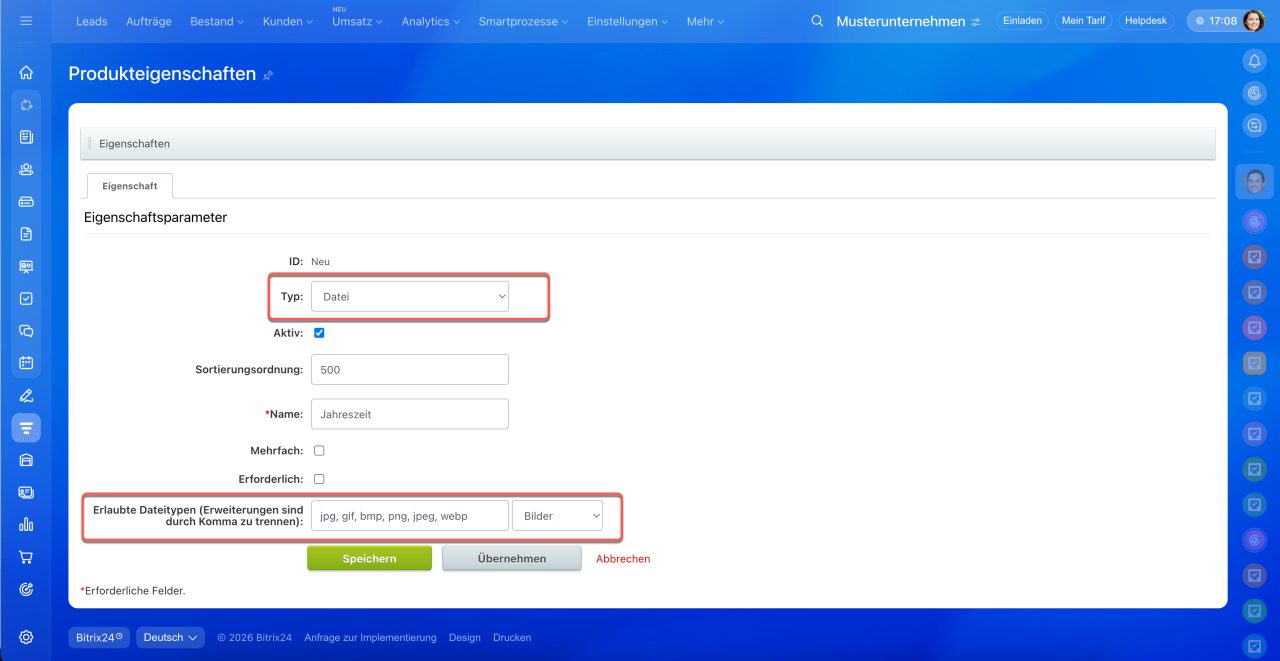The image size is (1280, 661).
Task: Select the highlighted CRM funnel icon
Action: point(26,428)
